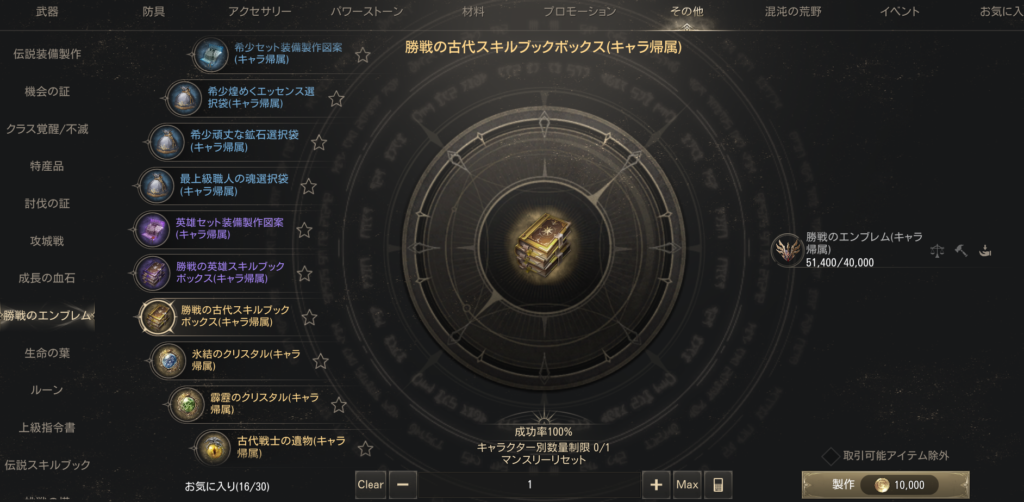Click the scale icon beside 勝戦のエンブレム
Screen dimensions: 1024x502
pyautogui.click(x=937, y=251)
